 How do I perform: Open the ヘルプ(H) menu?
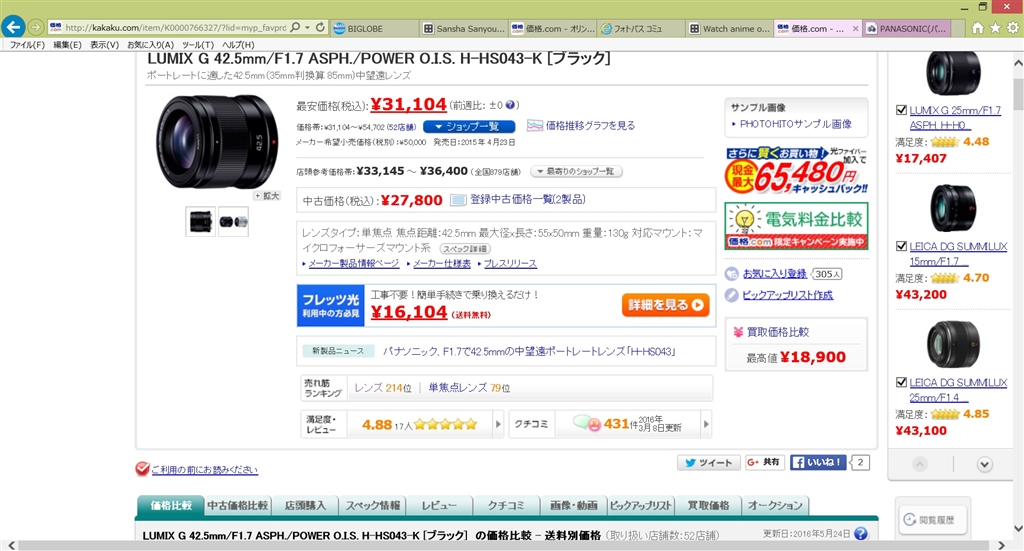(238, 45)
